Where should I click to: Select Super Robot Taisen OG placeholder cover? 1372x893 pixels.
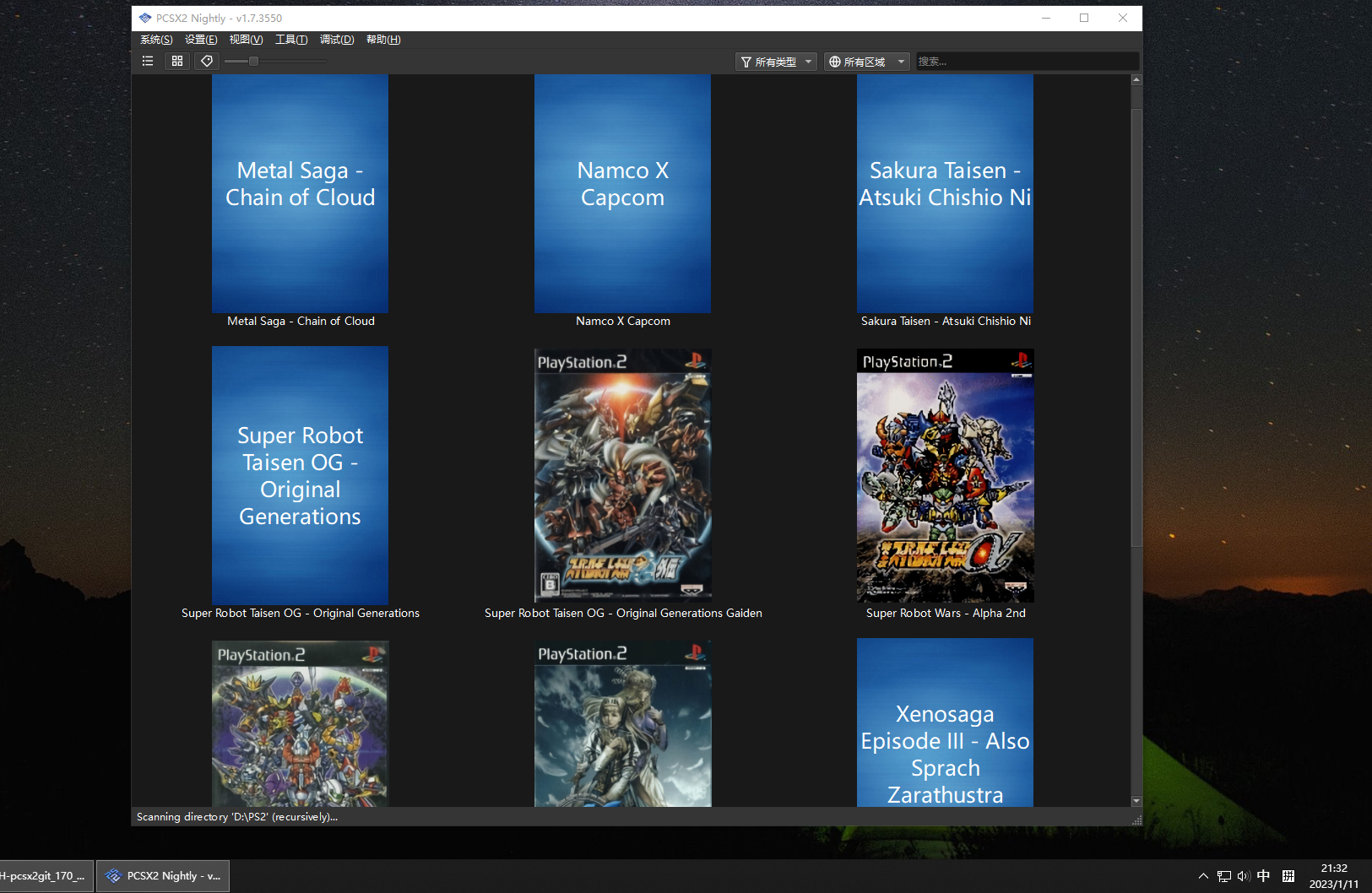pyautogui.click(x=300, y=475)
